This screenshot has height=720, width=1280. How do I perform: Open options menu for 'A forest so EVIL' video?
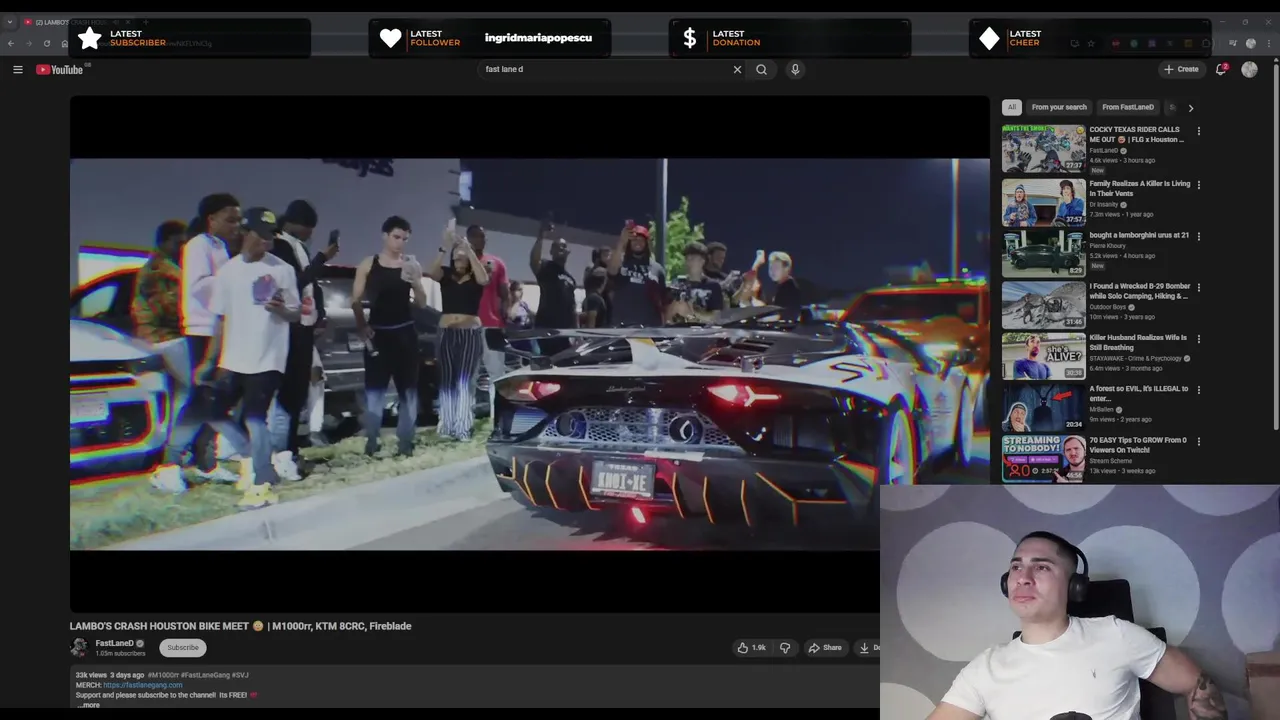click(x=1198, y=390)
